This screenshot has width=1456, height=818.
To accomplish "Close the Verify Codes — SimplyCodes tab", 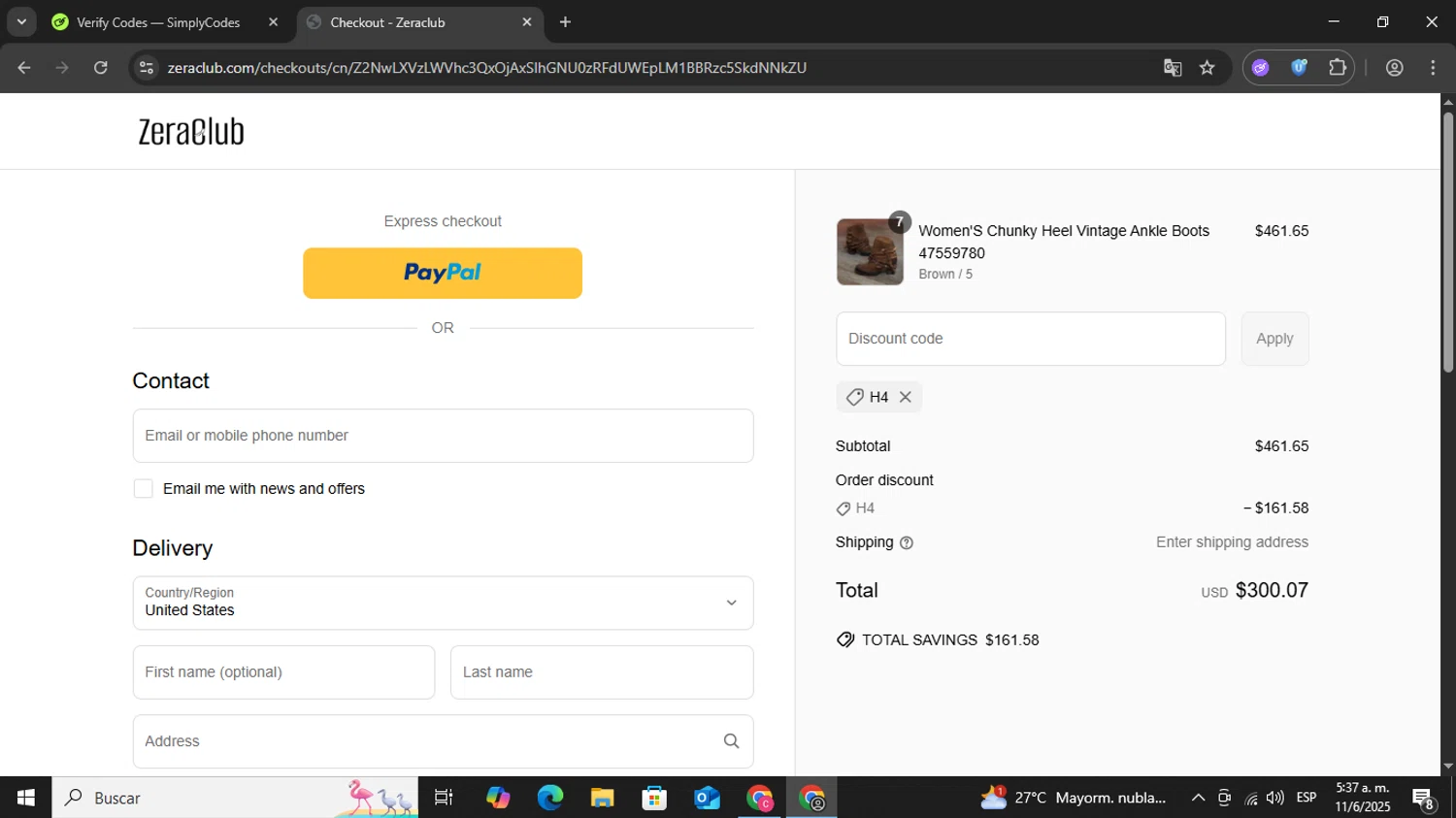I will click(x=273, y=22).
